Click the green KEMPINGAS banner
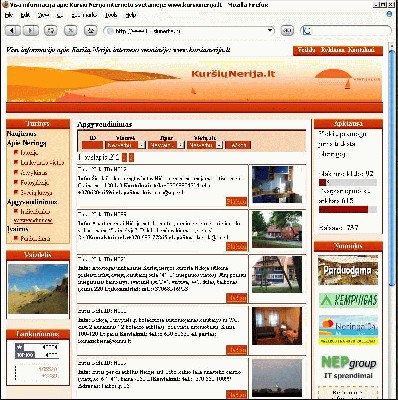 [x=348, y=300]
